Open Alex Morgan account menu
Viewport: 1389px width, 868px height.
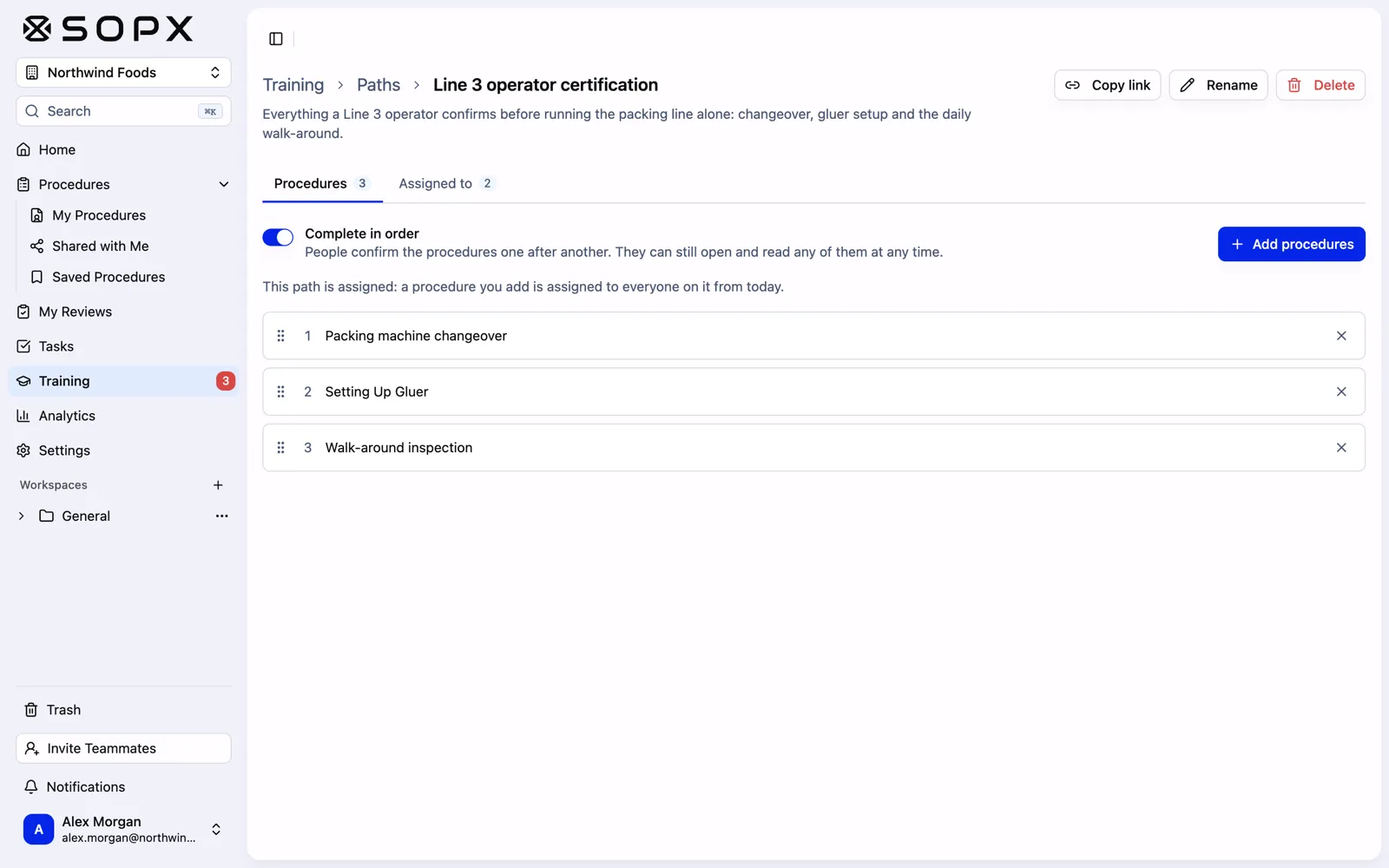coord(123,829)
